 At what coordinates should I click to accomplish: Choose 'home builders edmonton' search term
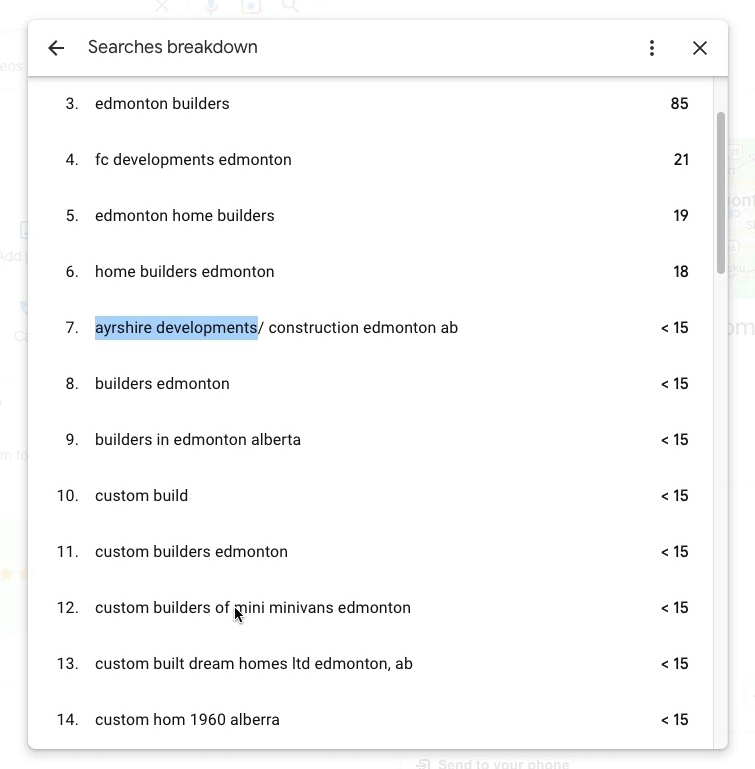[184, 272]
